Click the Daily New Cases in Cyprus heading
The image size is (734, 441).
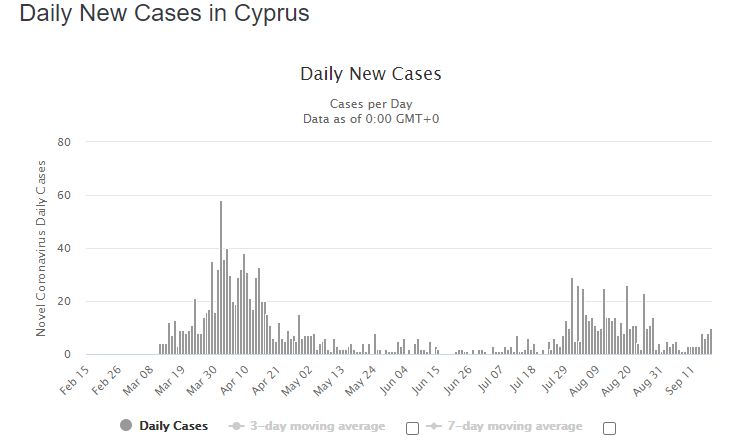[165, 15]
